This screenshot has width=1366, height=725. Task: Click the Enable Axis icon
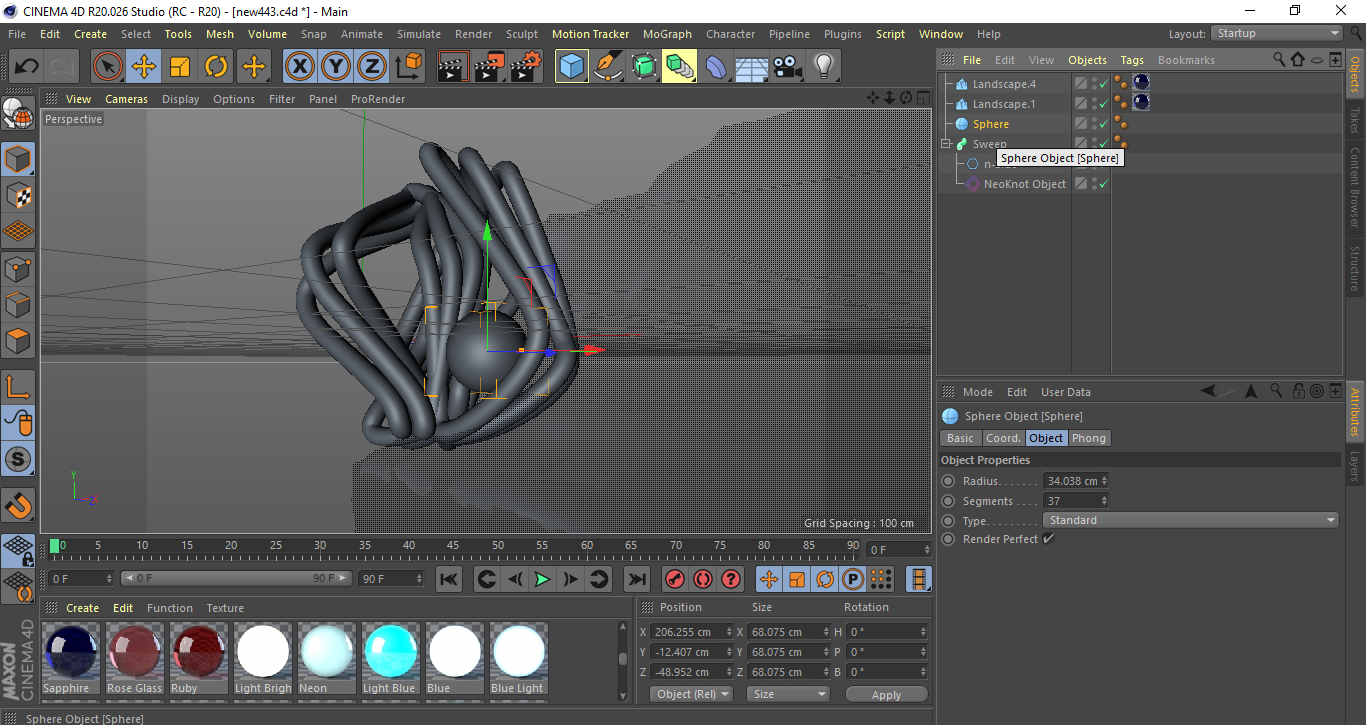(x=18, y=387)
